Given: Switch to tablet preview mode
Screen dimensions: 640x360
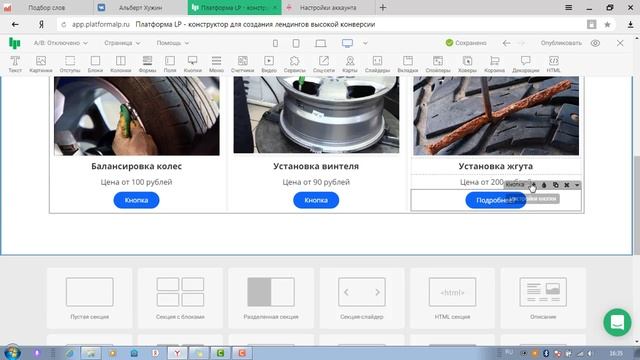Looking at the screenshot, I should coord(296,43).
